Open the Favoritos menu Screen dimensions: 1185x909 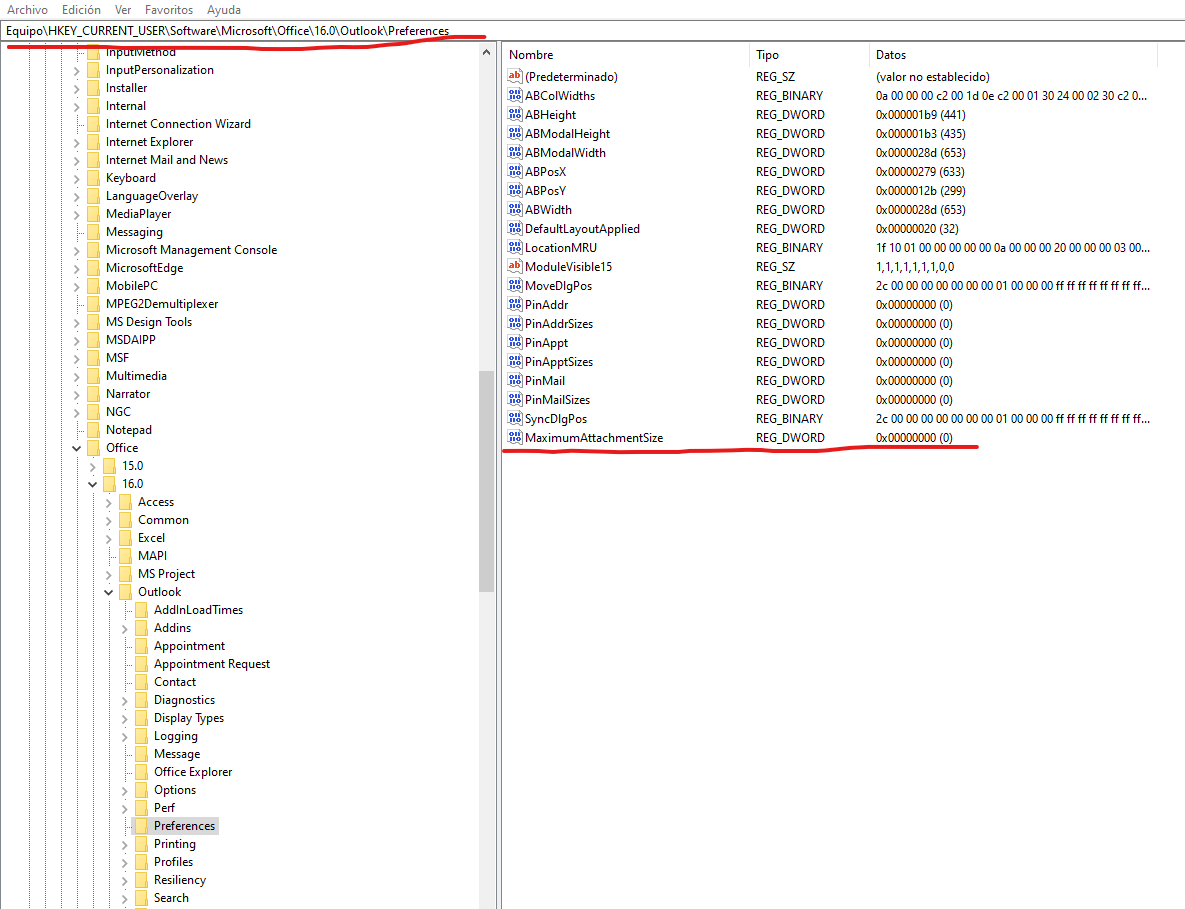click(x=169, y=10)
